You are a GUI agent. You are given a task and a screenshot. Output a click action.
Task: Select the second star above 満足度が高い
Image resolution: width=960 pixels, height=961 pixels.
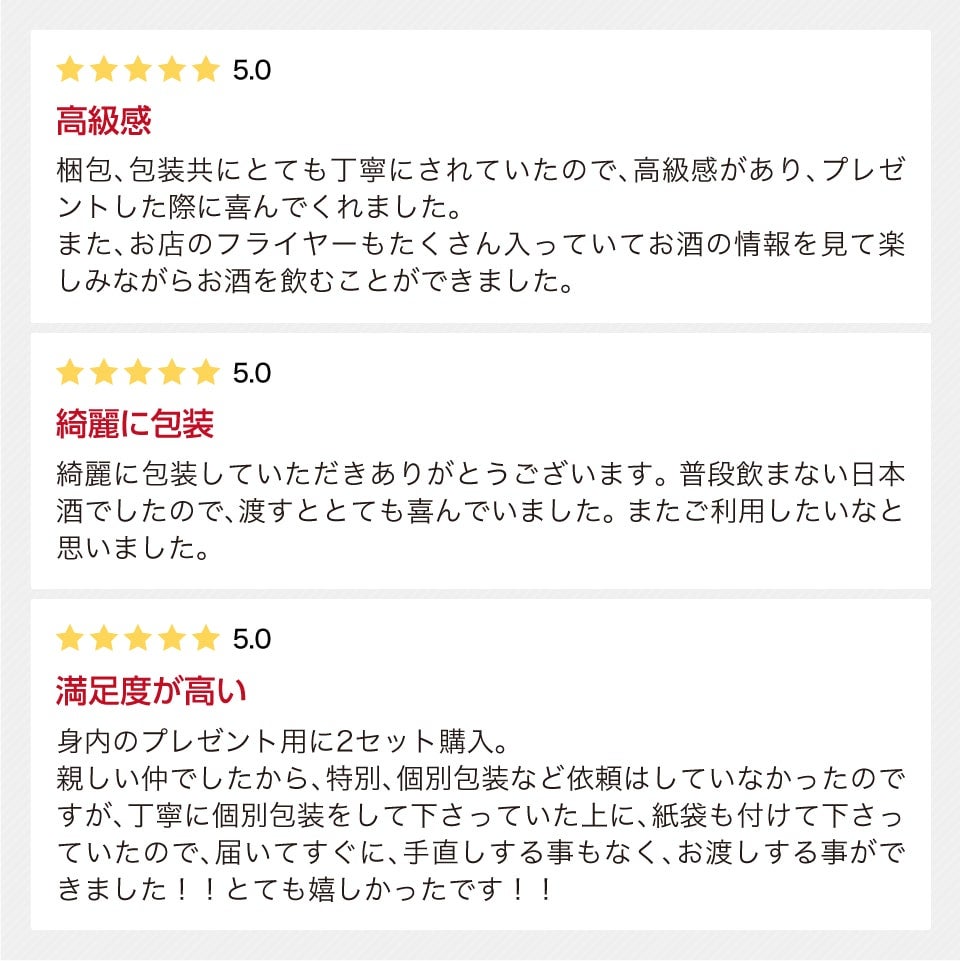point(104,638)
